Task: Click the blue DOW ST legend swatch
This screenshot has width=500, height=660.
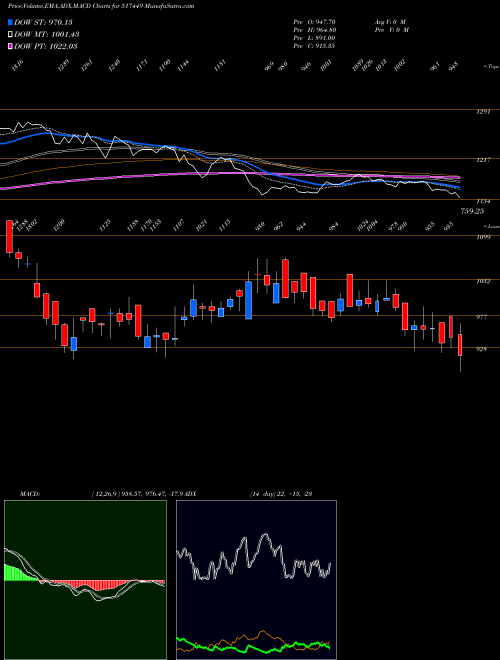Action: pos(10,22)
